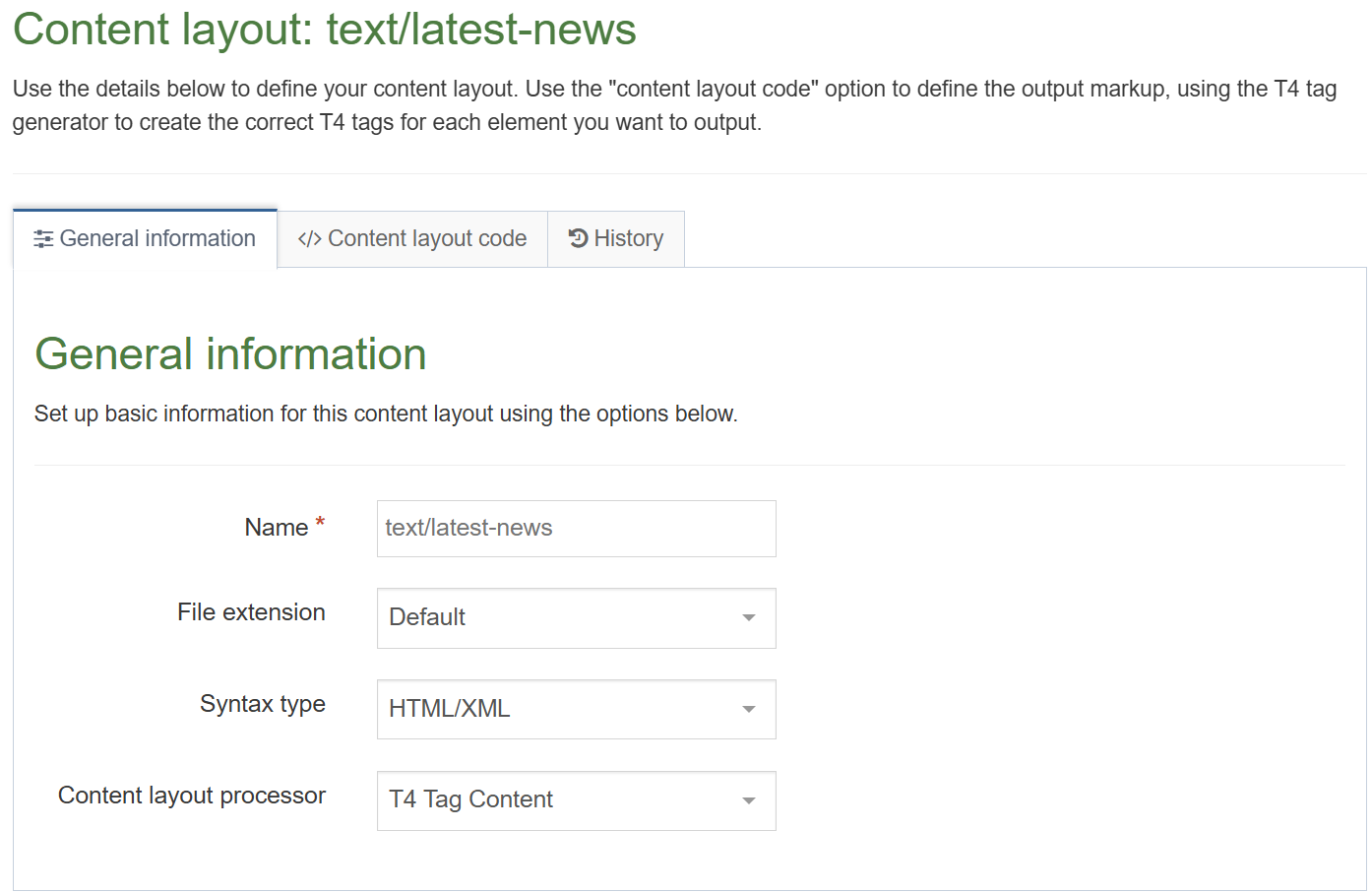Click the Syntax type label

[x=262, y=704]
